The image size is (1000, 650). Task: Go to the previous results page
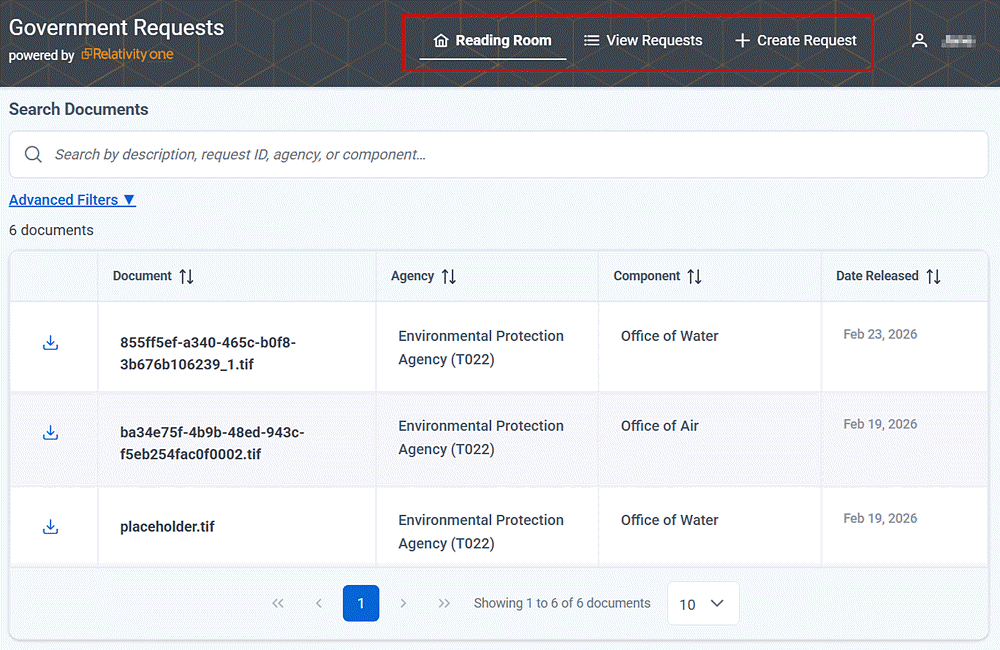point(319,603)
